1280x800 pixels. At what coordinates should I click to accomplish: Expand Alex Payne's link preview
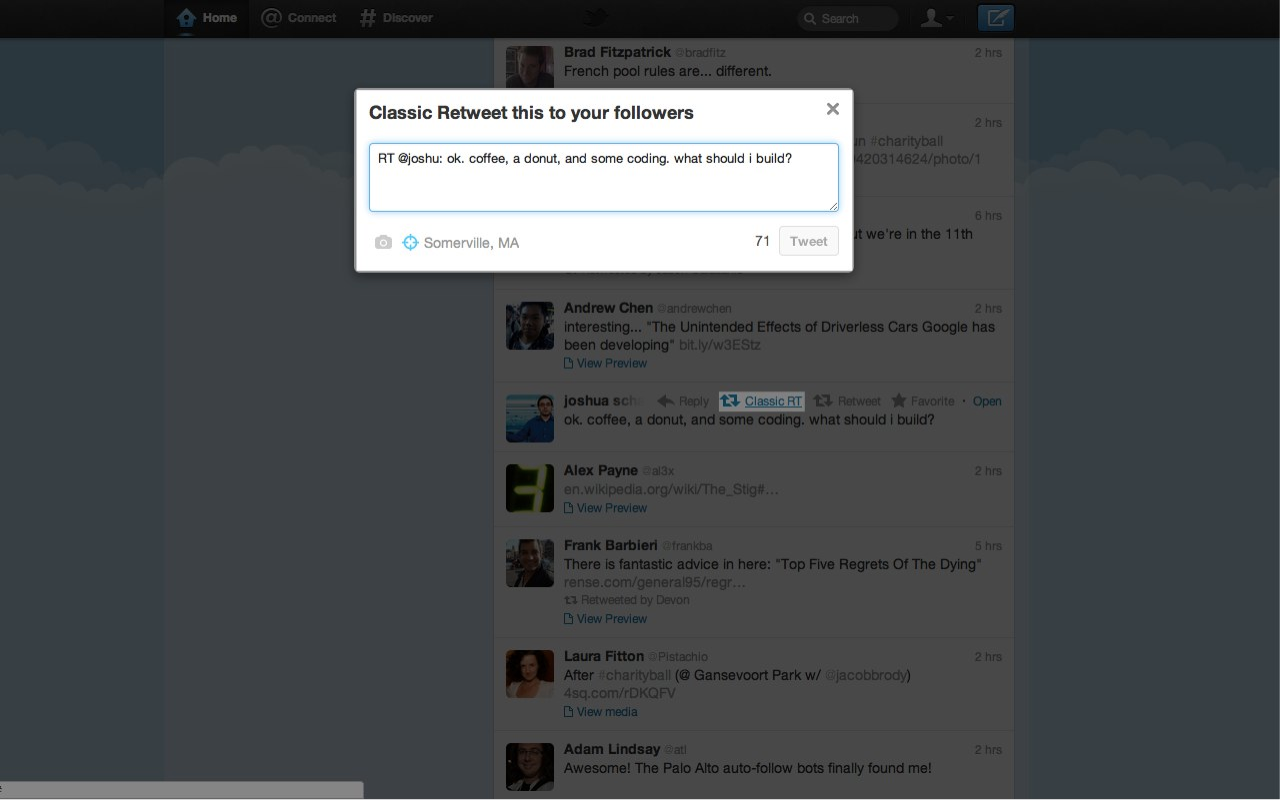[606, 507]
